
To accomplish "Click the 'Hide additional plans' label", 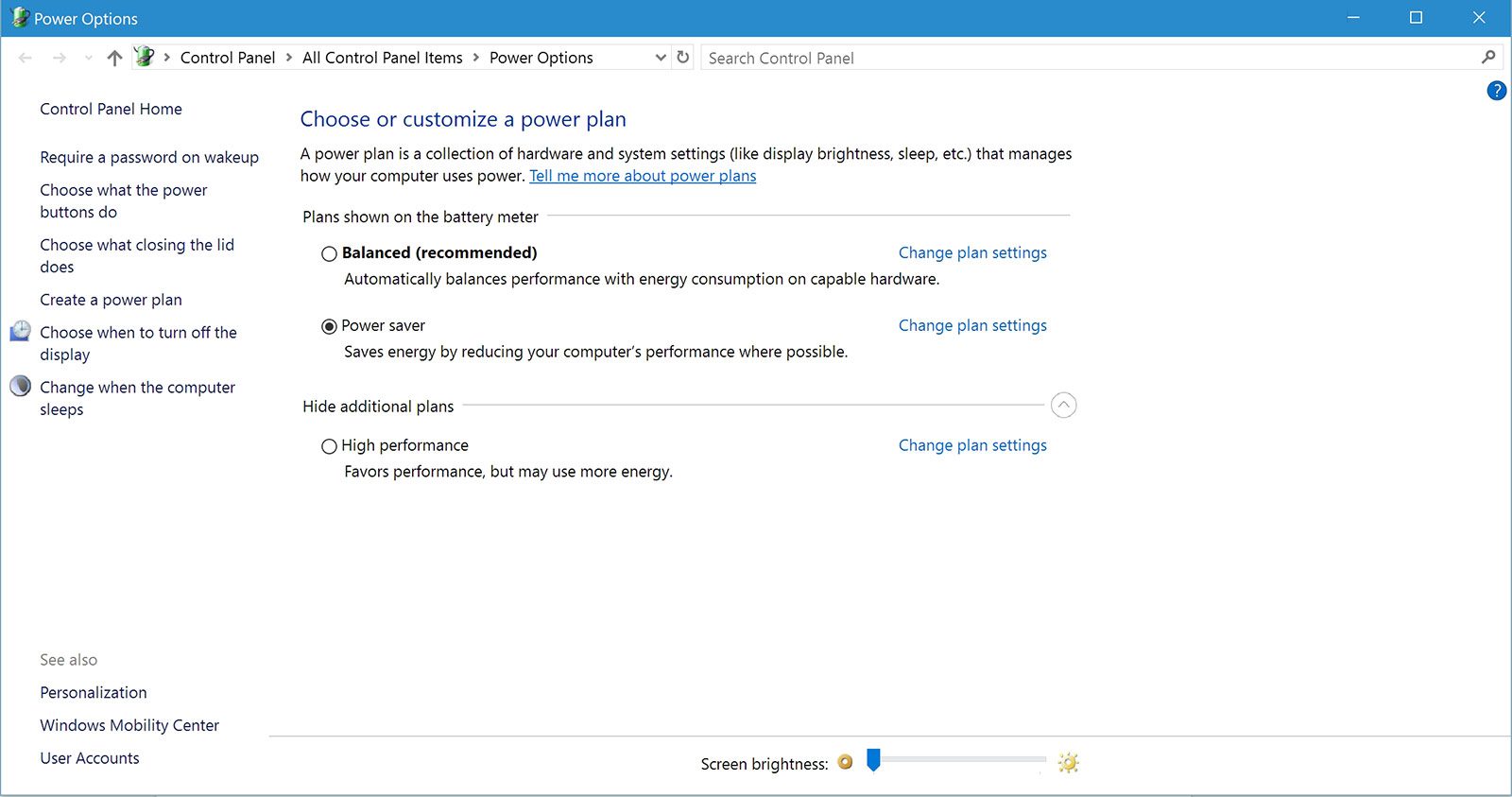I will coord(378,407).
